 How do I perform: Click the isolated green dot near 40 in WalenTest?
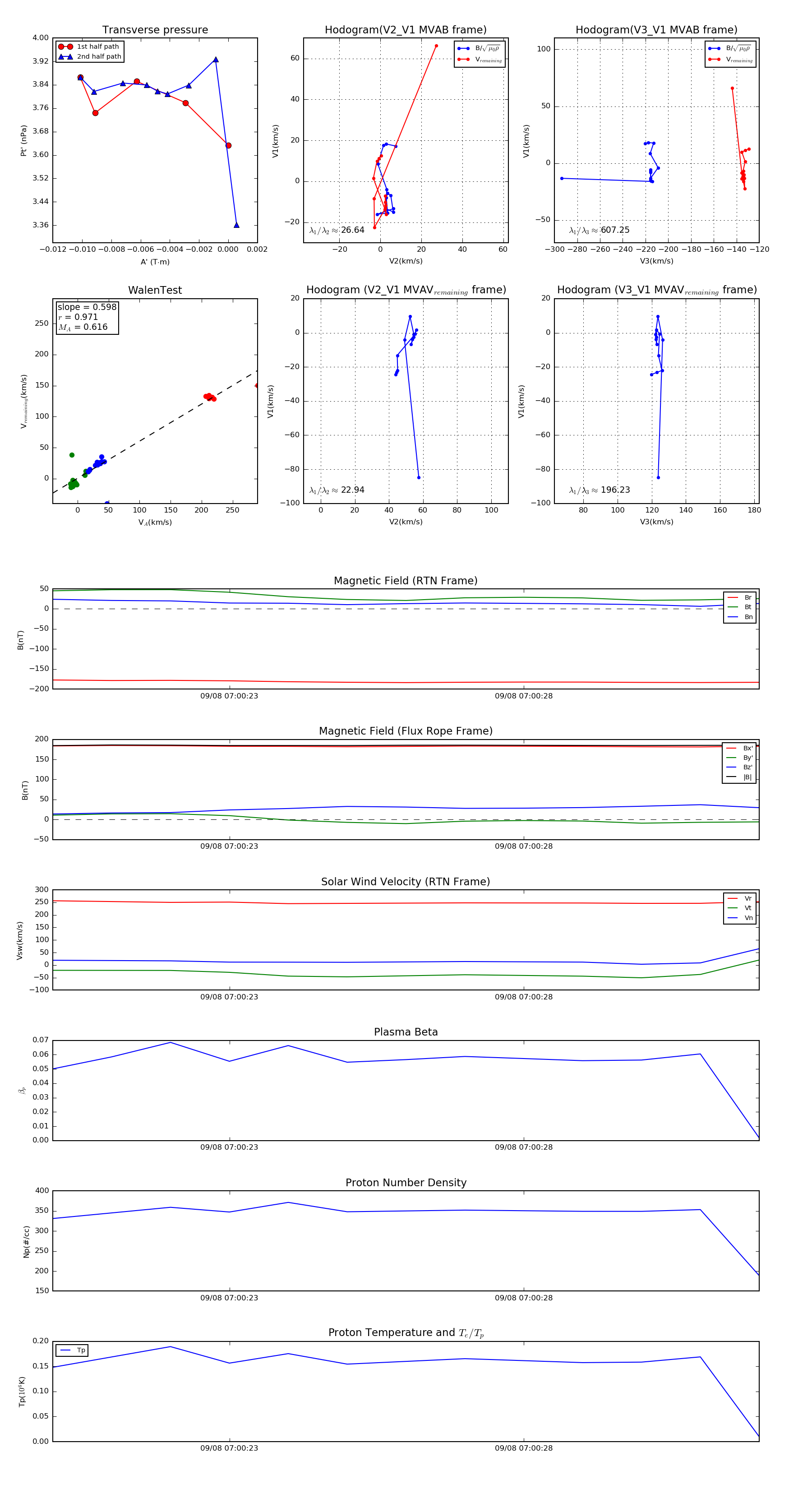tap(72, 455)
